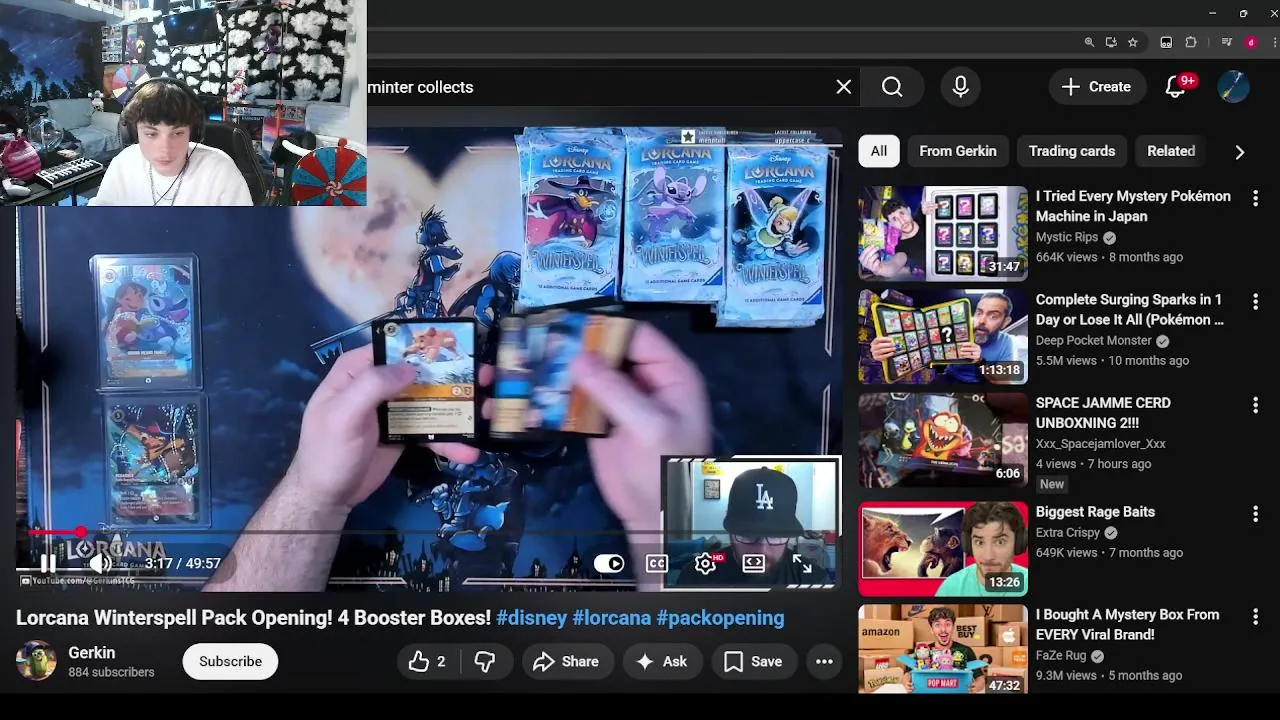Open the media controls icon in toolbar

tap(1227, 42)
